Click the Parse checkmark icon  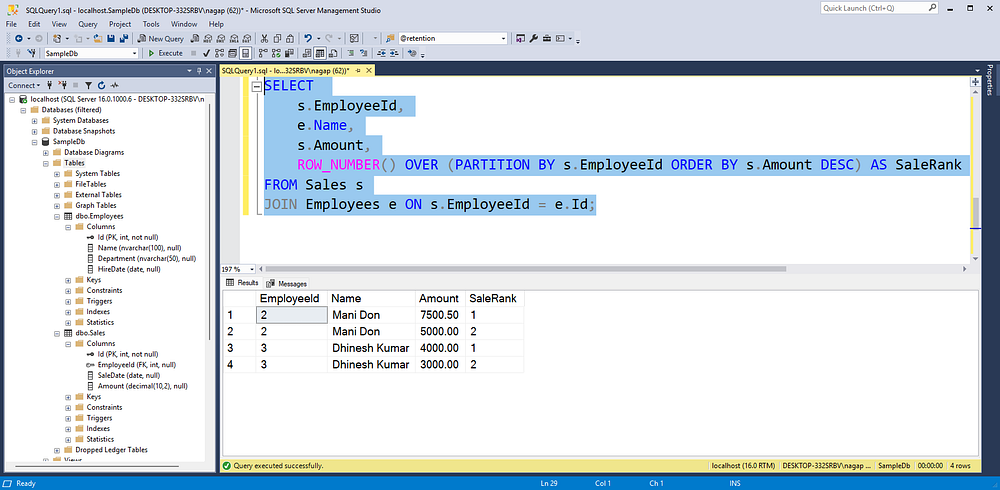206,53
